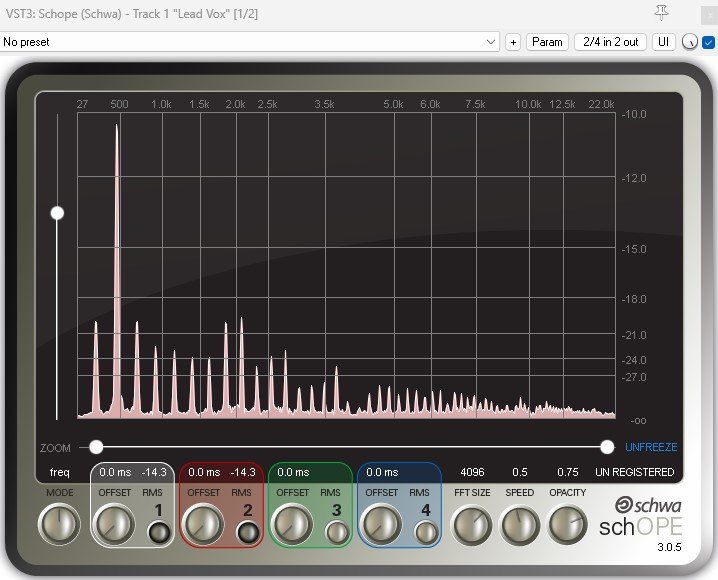Click the OPACITY knob
Screen dimensions: 718x580
tap(567, 523)
